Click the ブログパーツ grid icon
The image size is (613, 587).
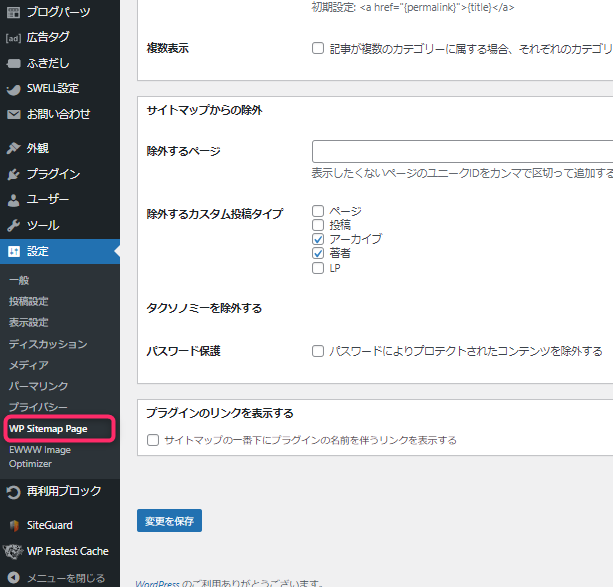(13, 13)
